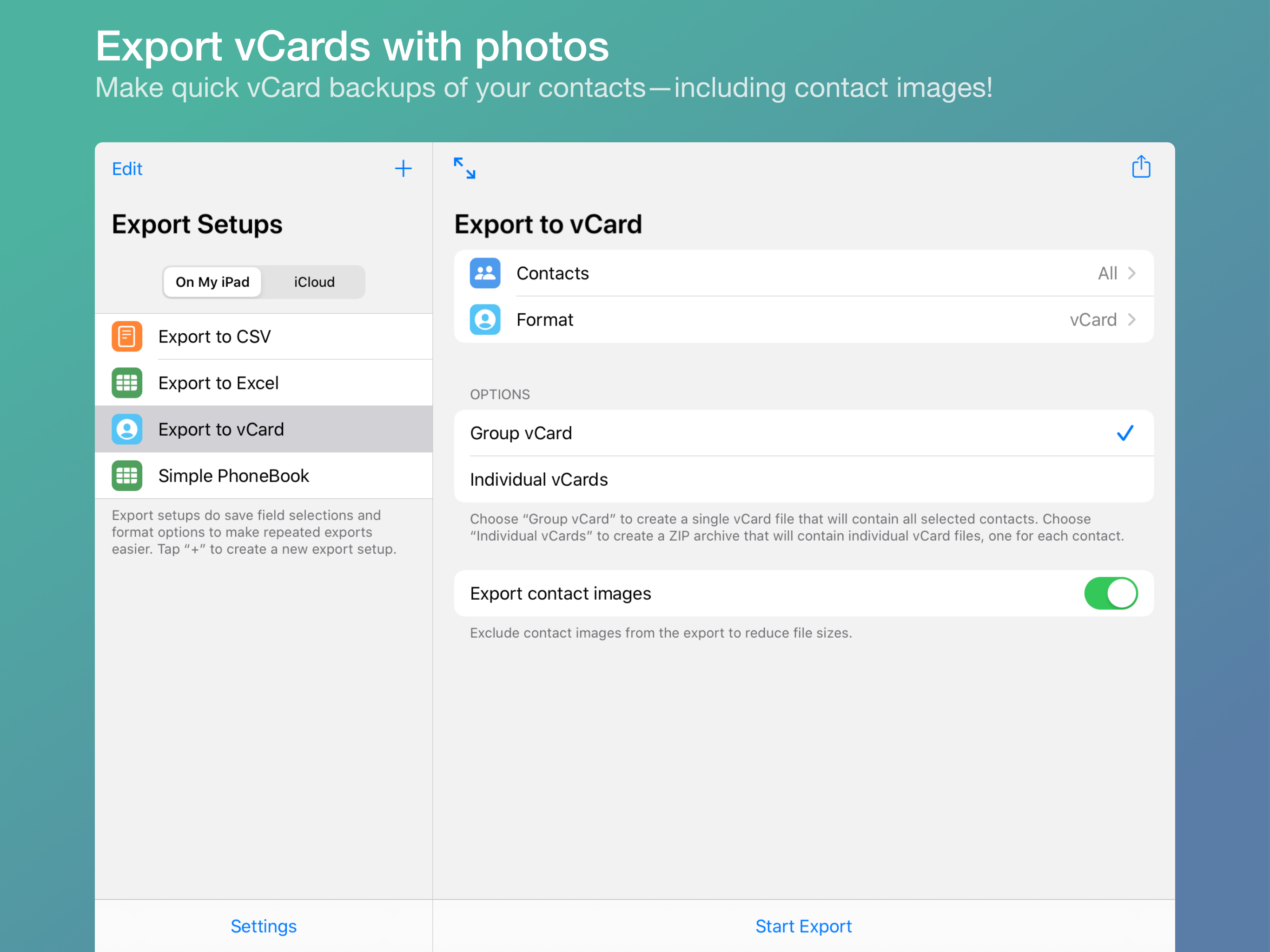Open the share sheet icon
1270x952 pixels.
click(1141, 166)
